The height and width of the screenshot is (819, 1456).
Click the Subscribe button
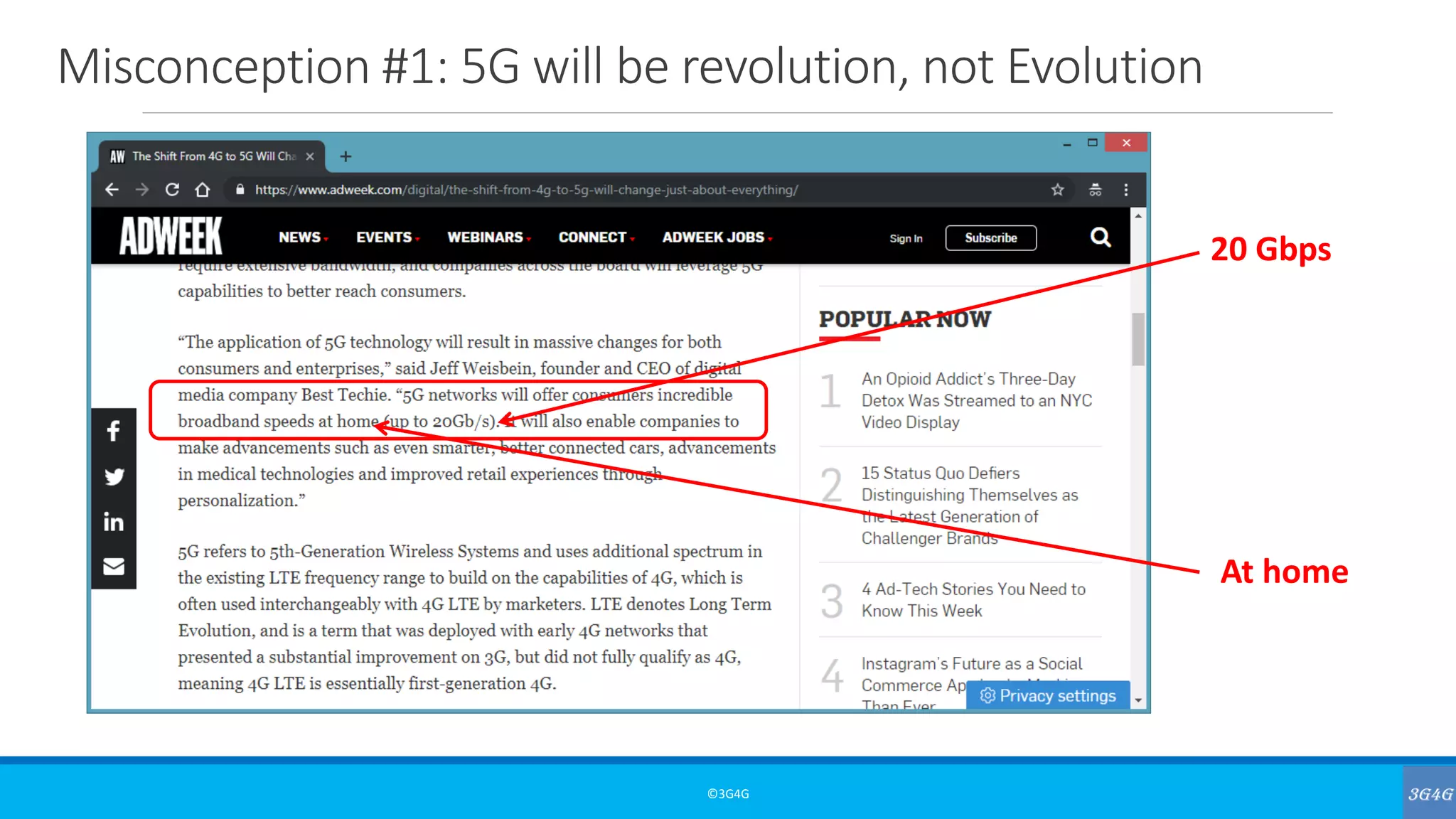pyautogui.click(x=990, y=238)
